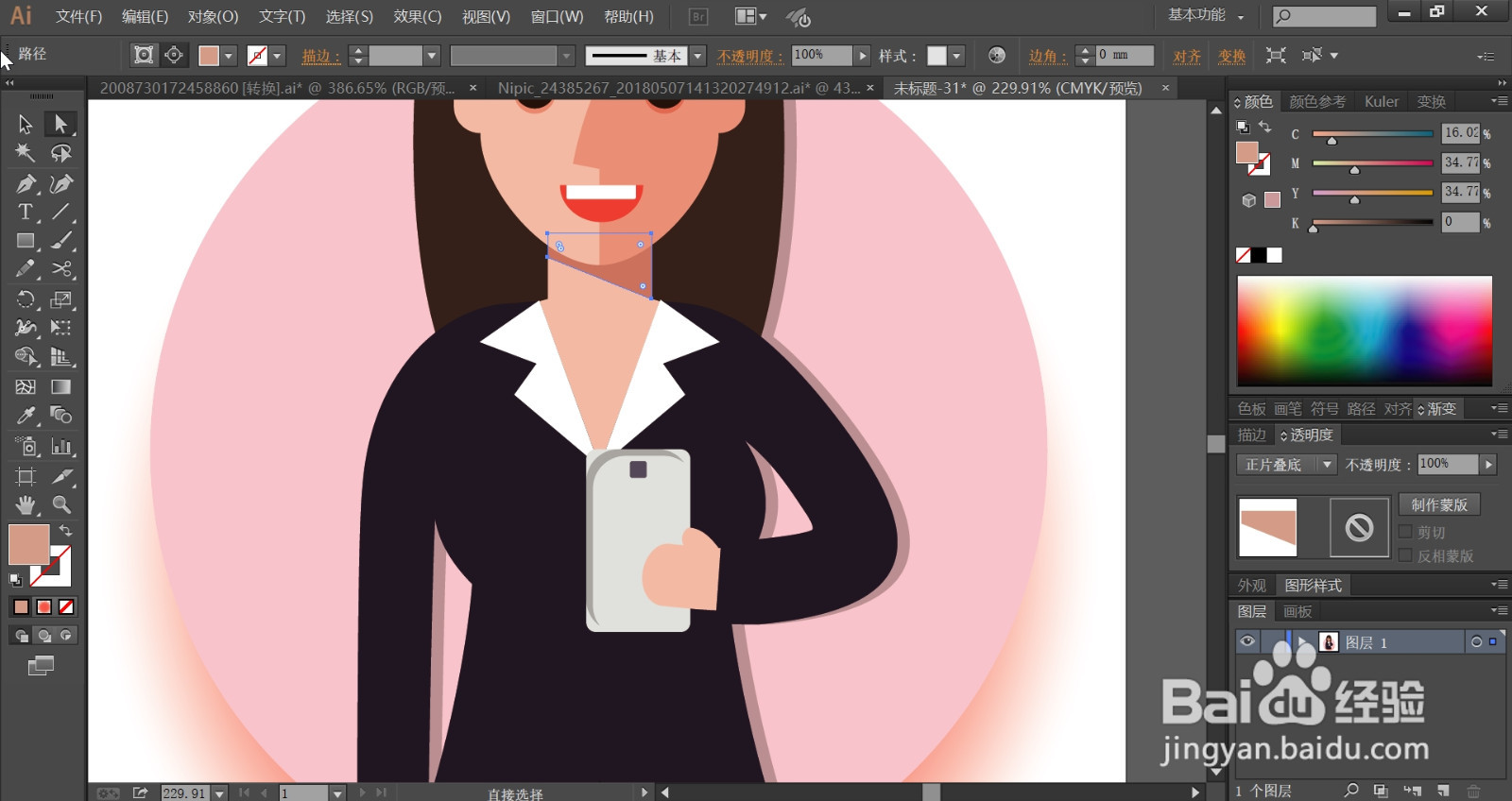This screenshot has height=801, width=1512.
Task: Select the Rotate tool
Action: coord(26,299)
